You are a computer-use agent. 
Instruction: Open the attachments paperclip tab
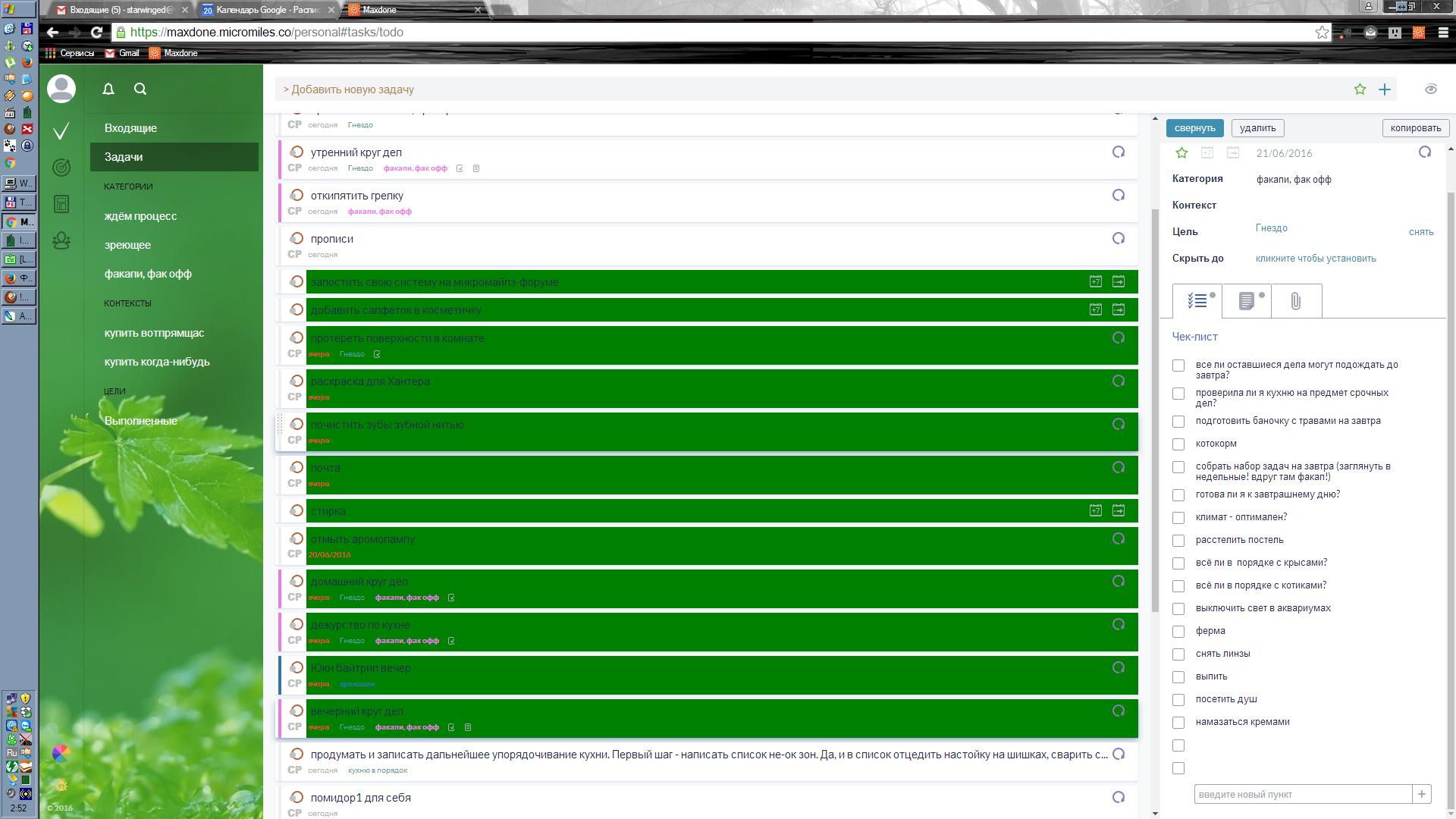(1296, 301)
